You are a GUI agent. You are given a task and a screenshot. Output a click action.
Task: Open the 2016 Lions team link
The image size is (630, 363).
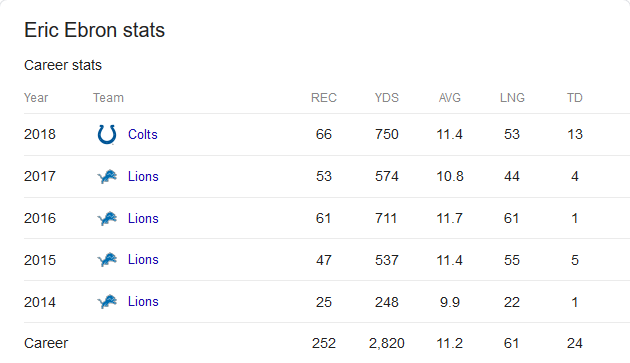[x=143, y=218]
